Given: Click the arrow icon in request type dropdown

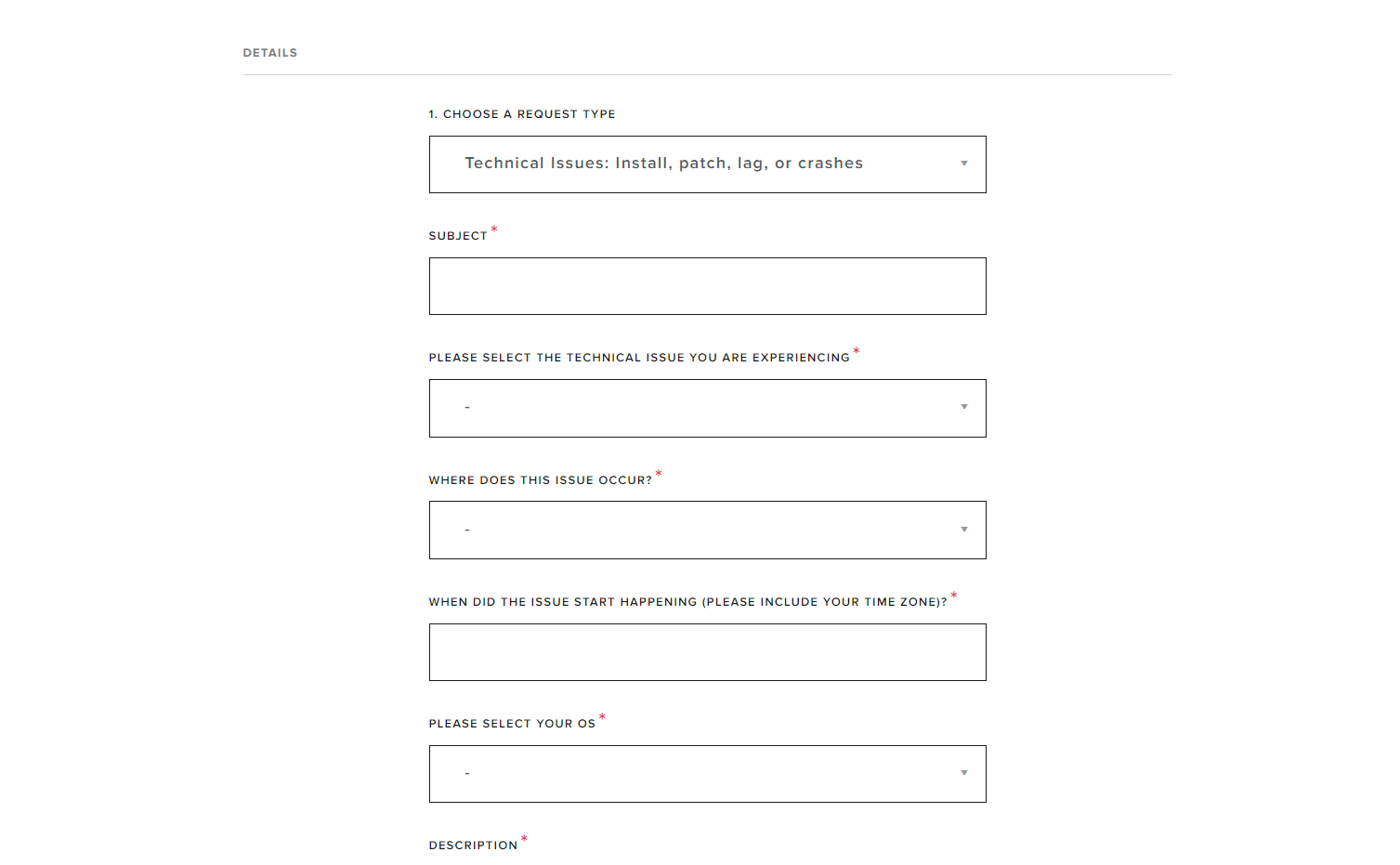Looking at the screenshot, I should tap(964, 164).
